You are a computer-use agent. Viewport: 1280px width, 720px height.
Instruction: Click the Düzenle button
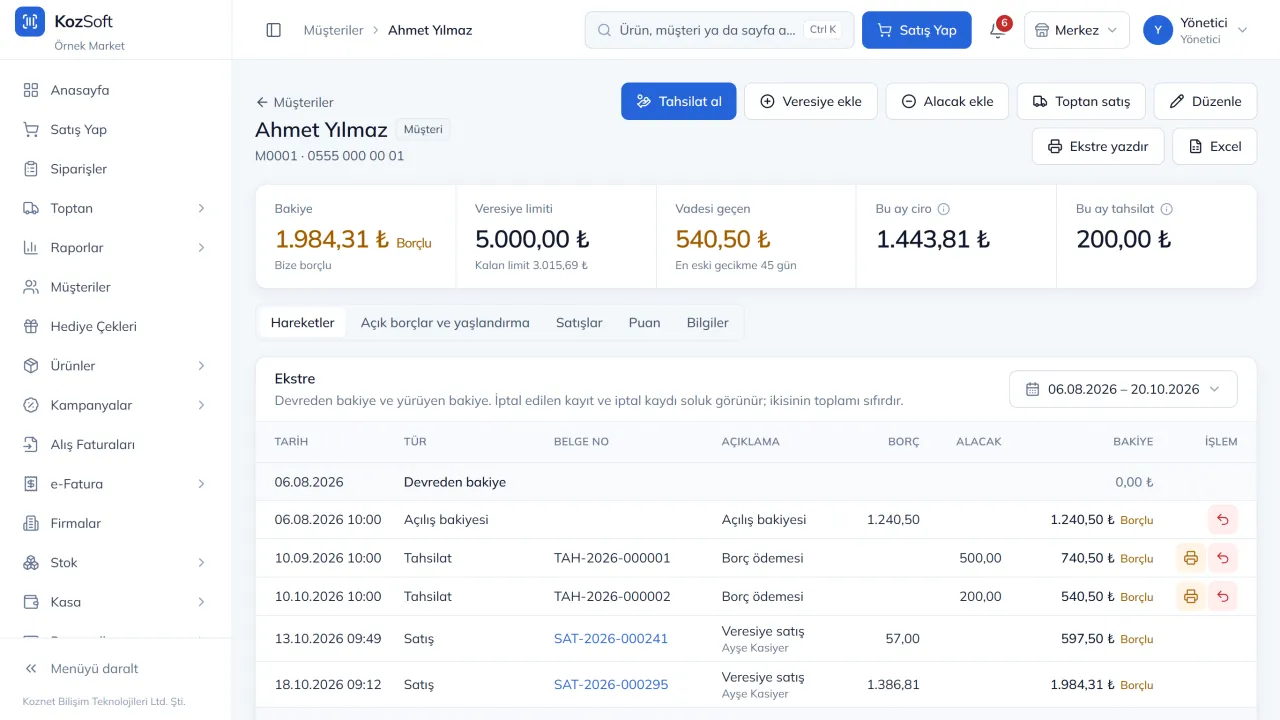[1205, 101]
